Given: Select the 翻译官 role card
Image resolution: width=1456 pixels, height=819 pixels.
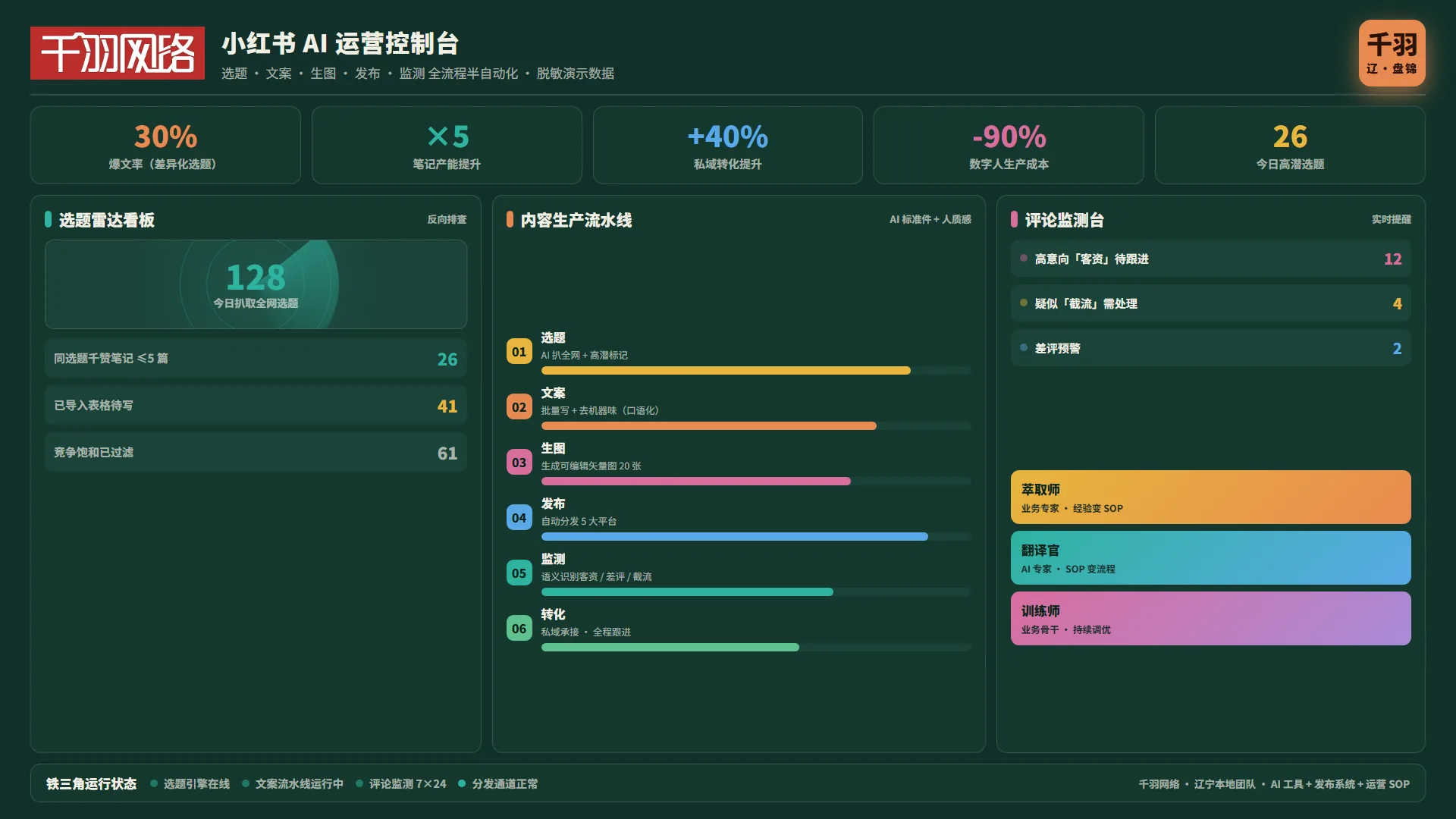Looking at the screenshot, I should click(1211, 558).
